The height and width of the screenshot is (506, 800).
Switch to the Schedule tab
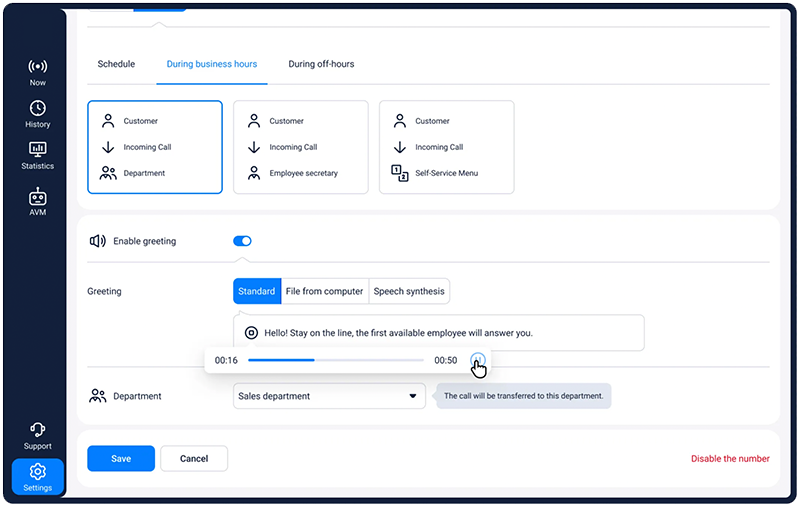[x=116, y=64]
